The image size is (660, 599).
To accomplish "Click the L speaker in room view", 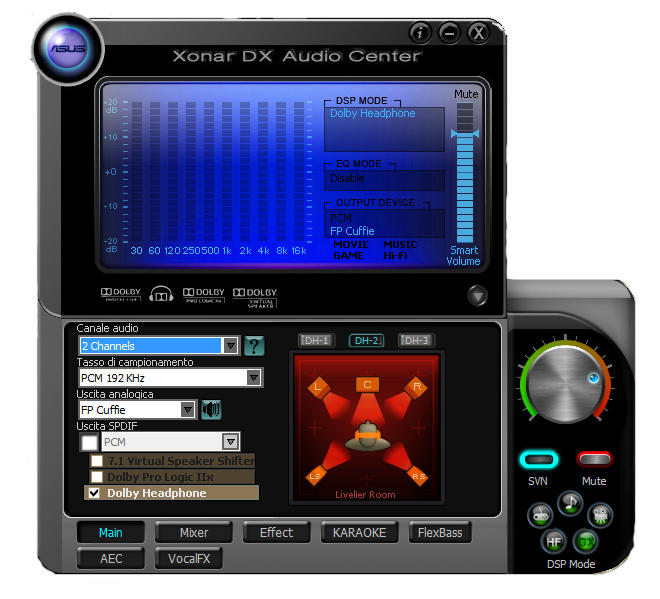I will [319, 386].
